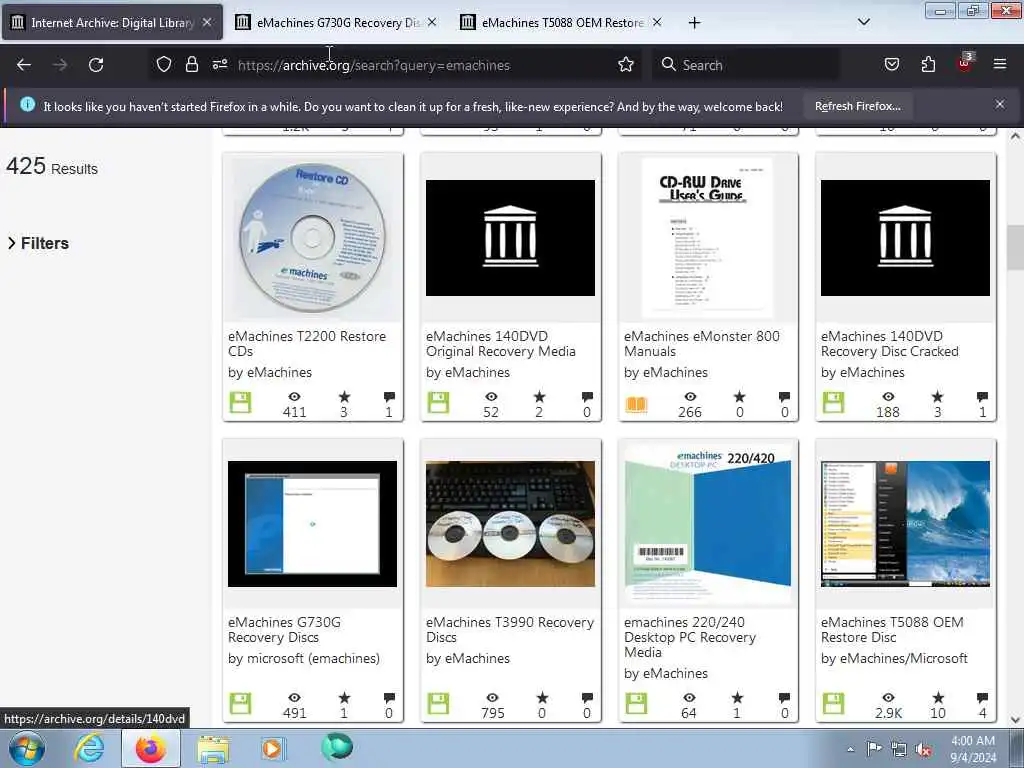Close the Internet Archive tab
1024x768 pixels.
click(206, 22)
